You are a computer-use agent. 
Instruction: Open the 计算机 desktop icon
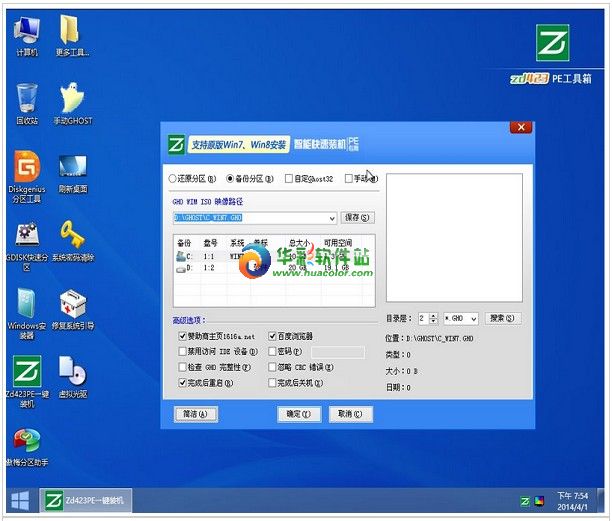pos(27,36)
